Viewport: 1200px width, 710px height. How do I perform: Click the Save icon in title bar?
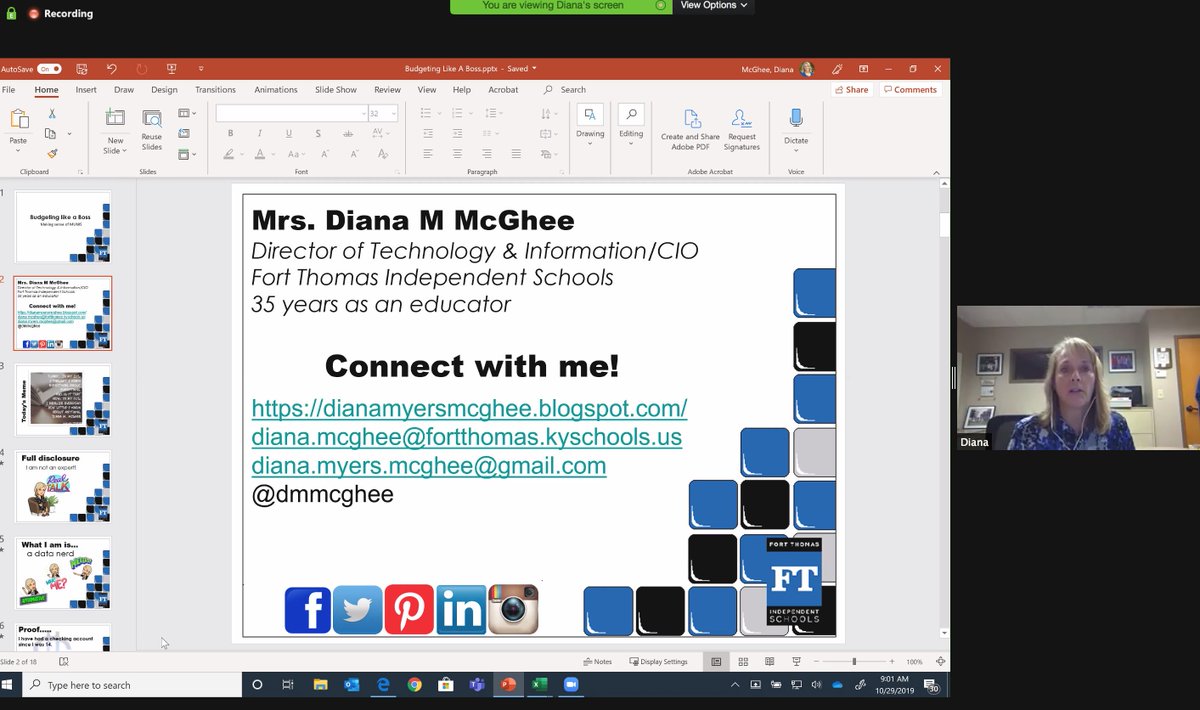pos(81,69)
